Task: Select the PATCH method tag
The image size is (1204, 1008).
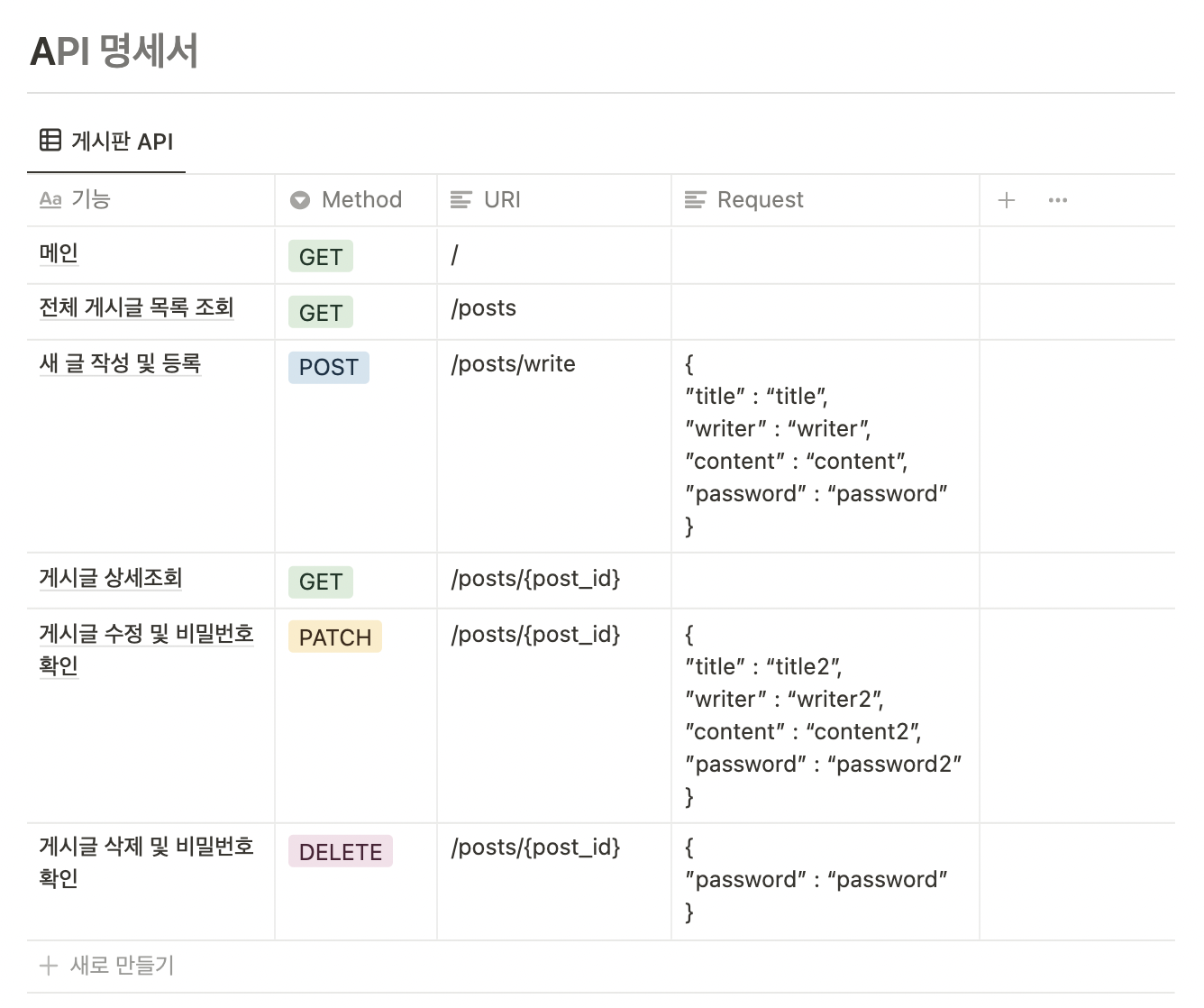Action: click(335, 637)
